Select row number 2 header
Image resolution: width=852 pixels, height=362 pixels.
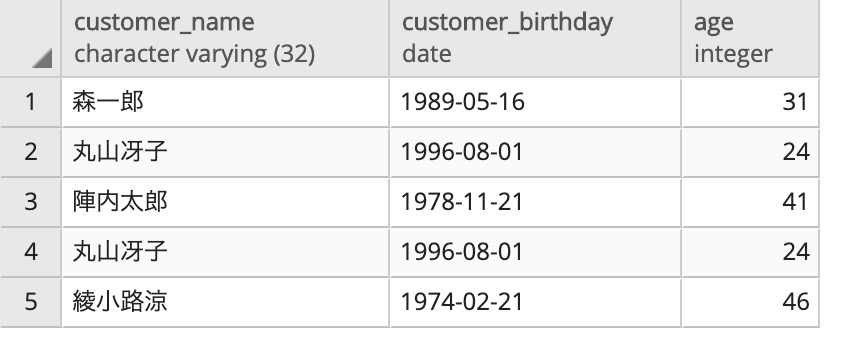[x=30, y=152]
